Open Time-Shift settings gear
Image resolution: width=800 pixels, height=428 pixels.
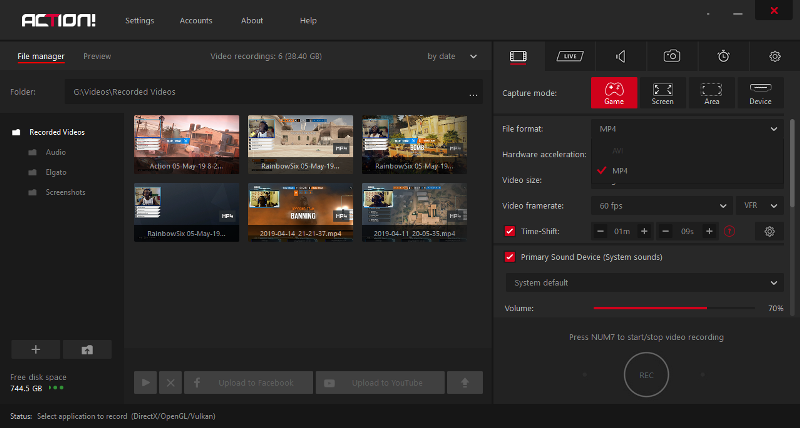coord(769,232)
